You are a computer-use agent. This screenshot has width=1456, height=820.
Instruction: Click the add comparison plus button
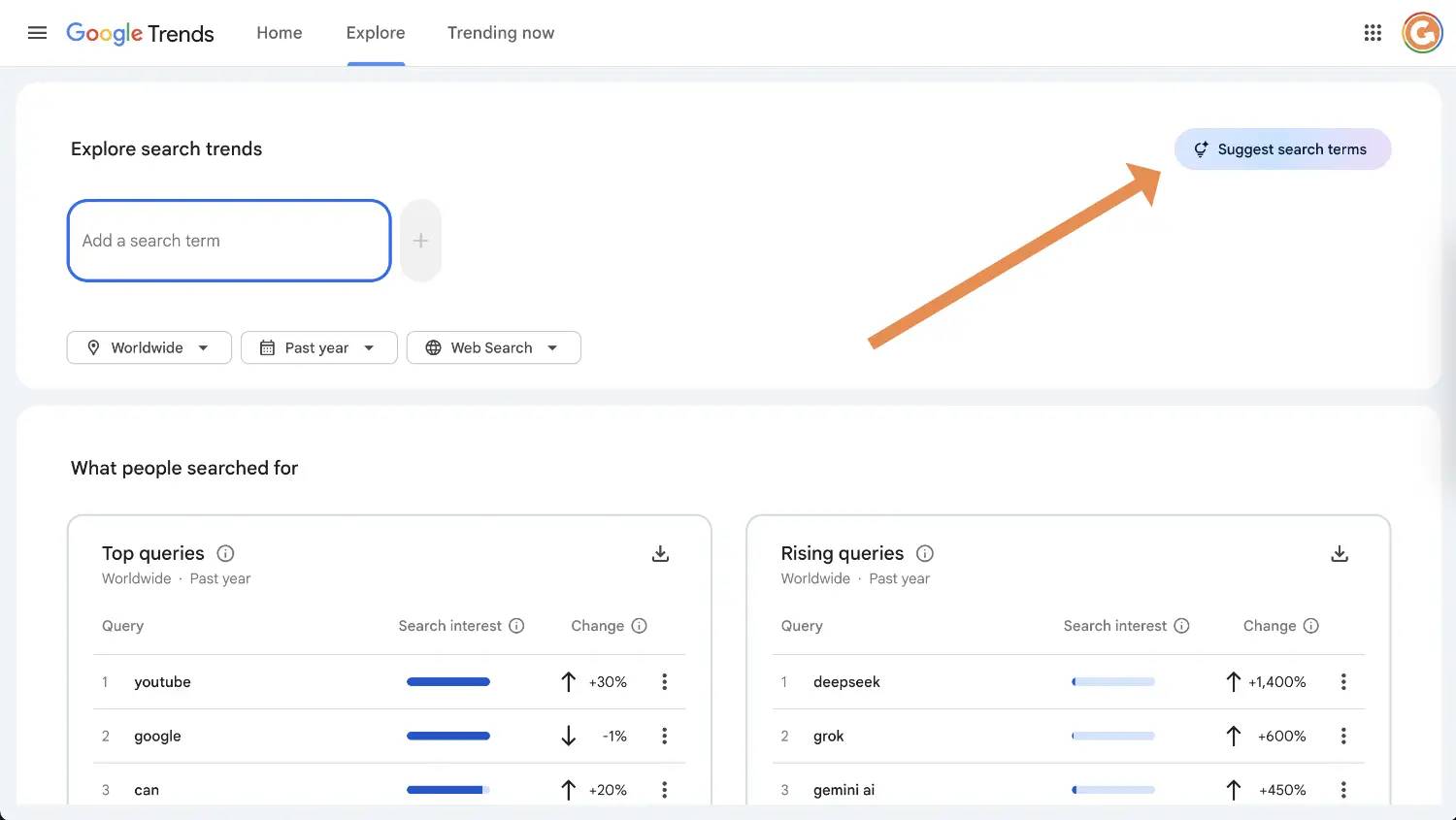tap(420, 241)
